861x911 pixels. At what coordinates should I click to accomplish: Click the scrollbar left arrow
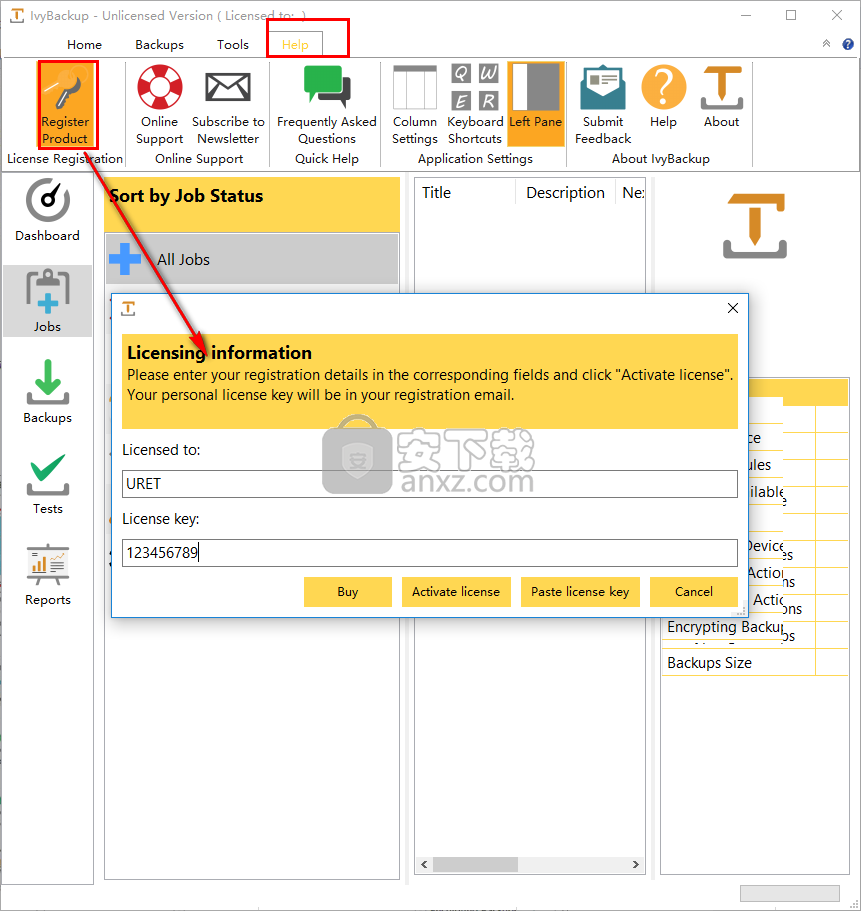424,865
